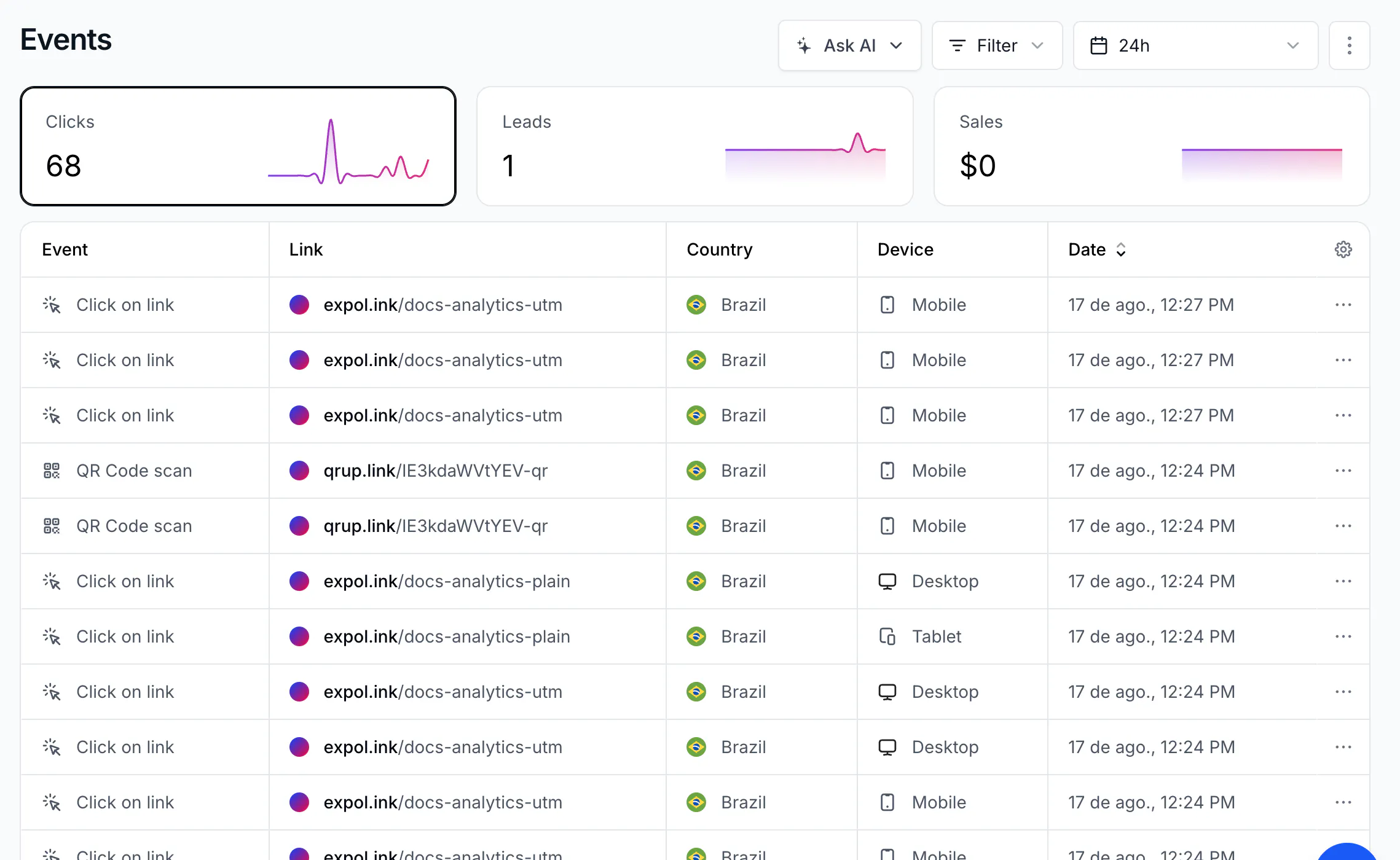The height and width of the screenshot is (860, 1400).
Task: Click the blue chat bubble at bottom right
Action: pos(1347,853)
